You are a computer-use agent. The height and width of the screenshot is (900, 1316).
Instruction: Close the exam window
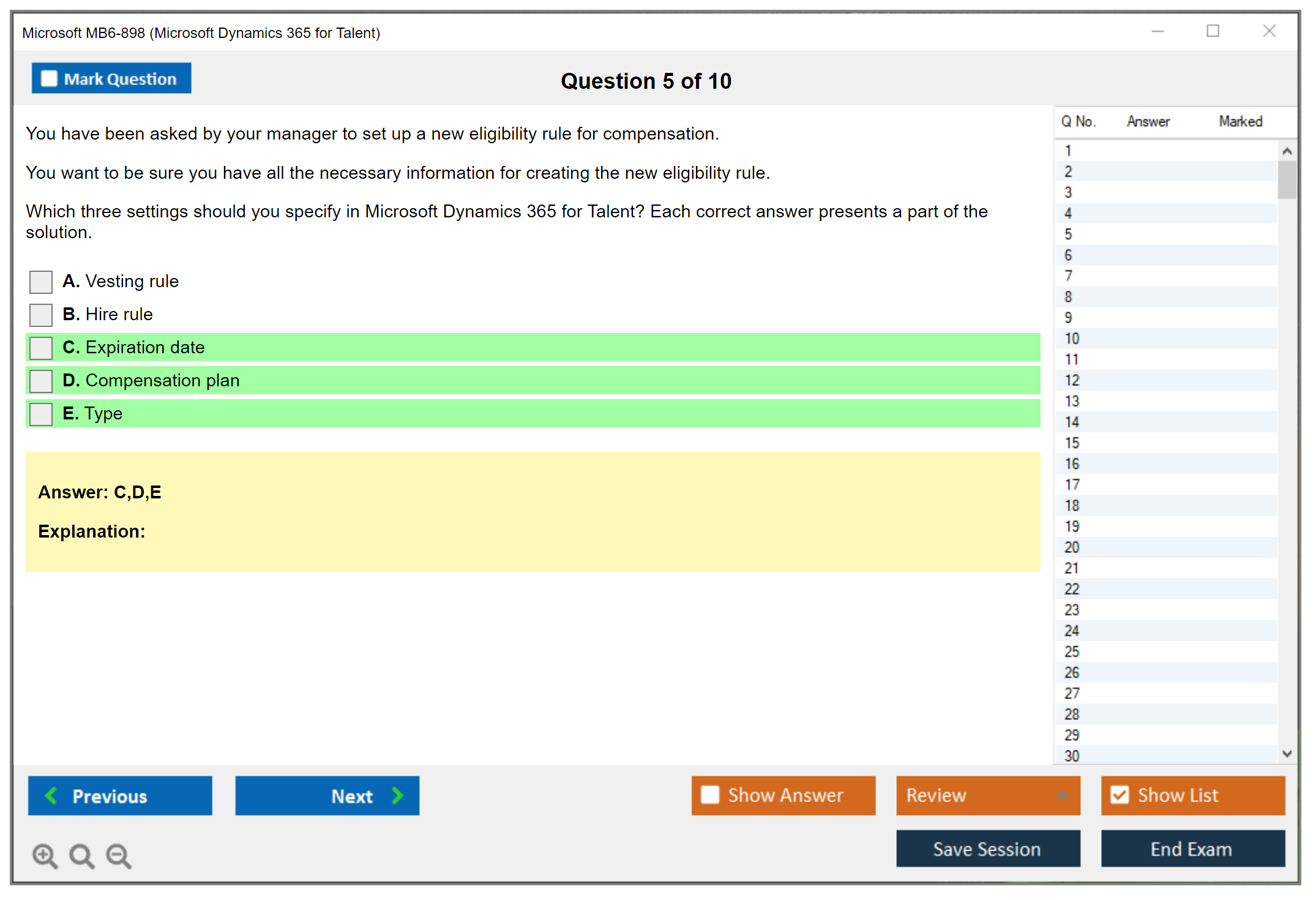1269,31
